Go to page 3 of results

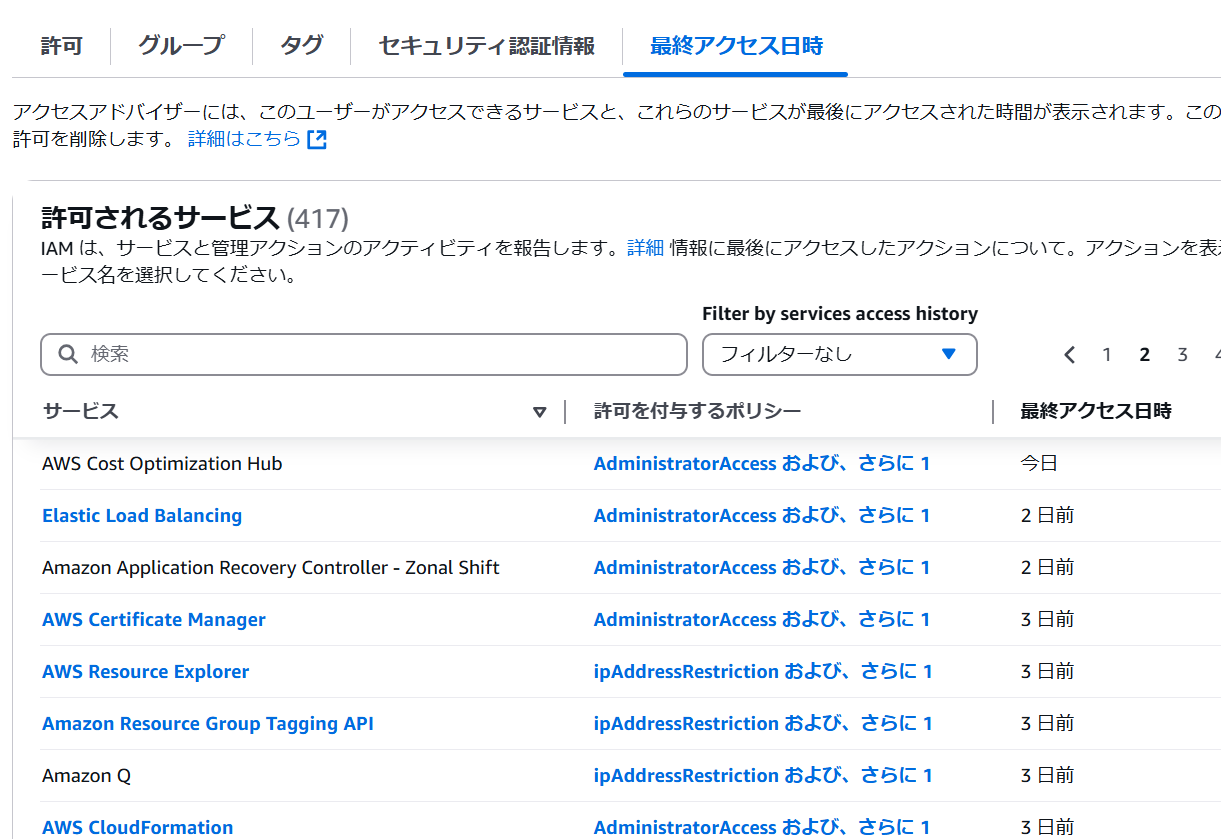[1182, 355]
